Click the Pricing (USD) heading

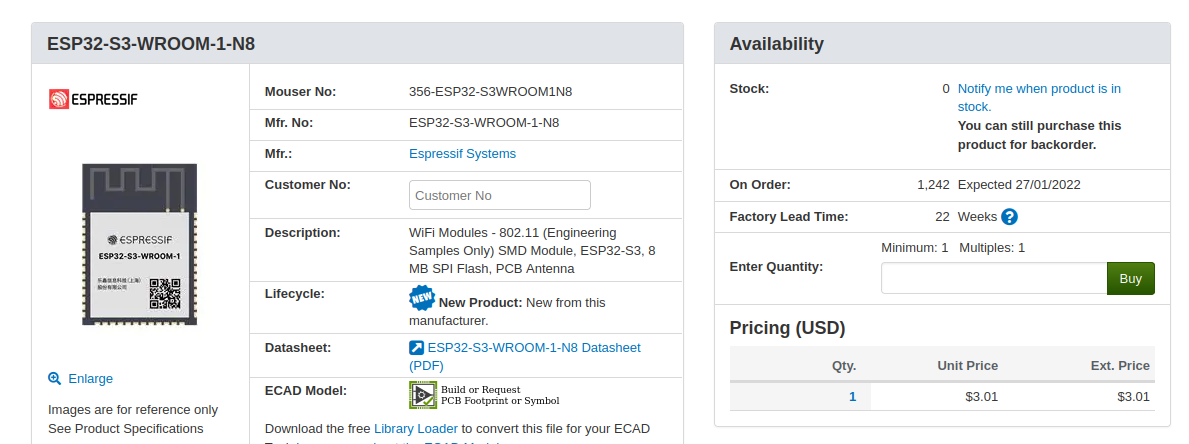[x=787, y=328]
